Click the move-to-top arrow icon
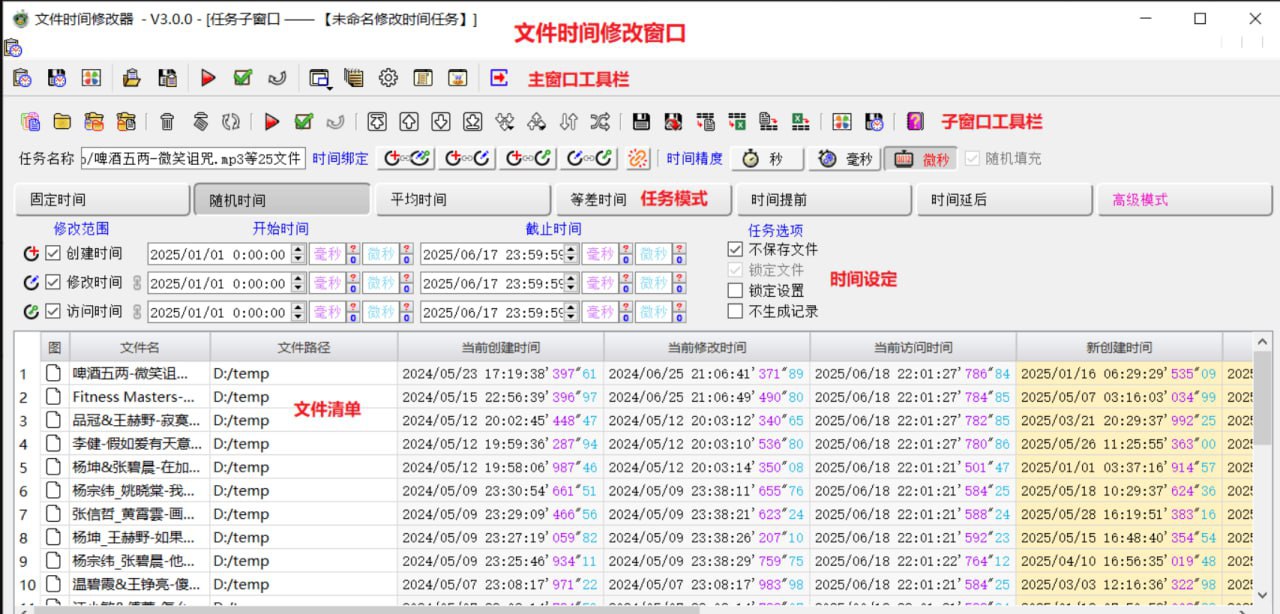Screen dimensions: 1280x614 tap(377, 120)
